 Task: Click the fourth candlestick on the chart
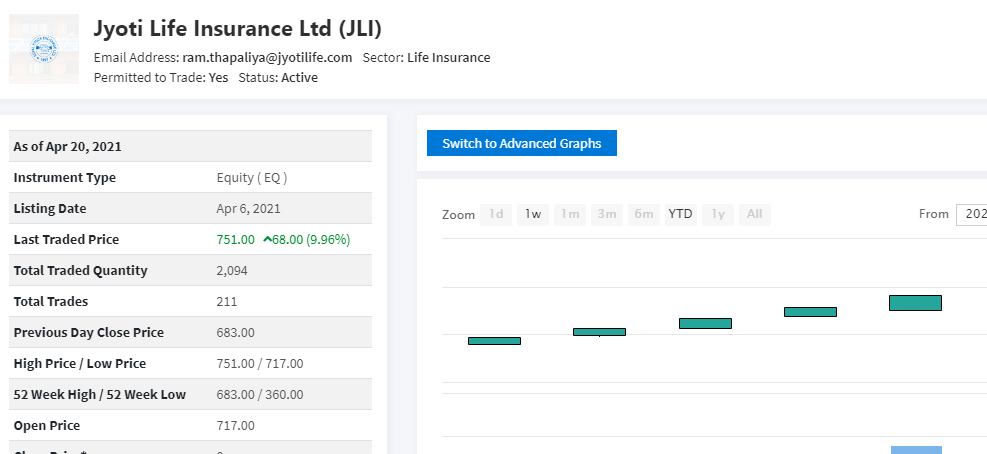coord(810,312)
